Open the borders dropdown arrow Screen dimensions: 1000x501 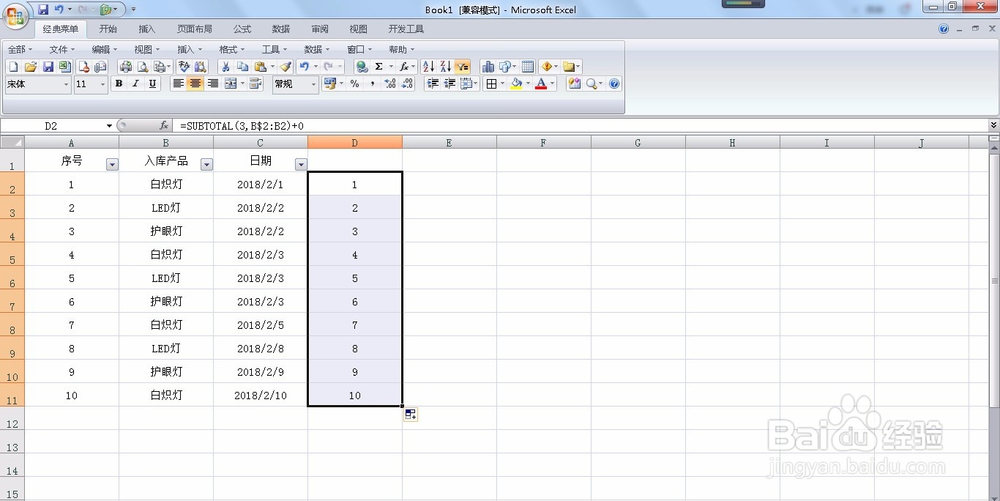[x=502, y=84]
